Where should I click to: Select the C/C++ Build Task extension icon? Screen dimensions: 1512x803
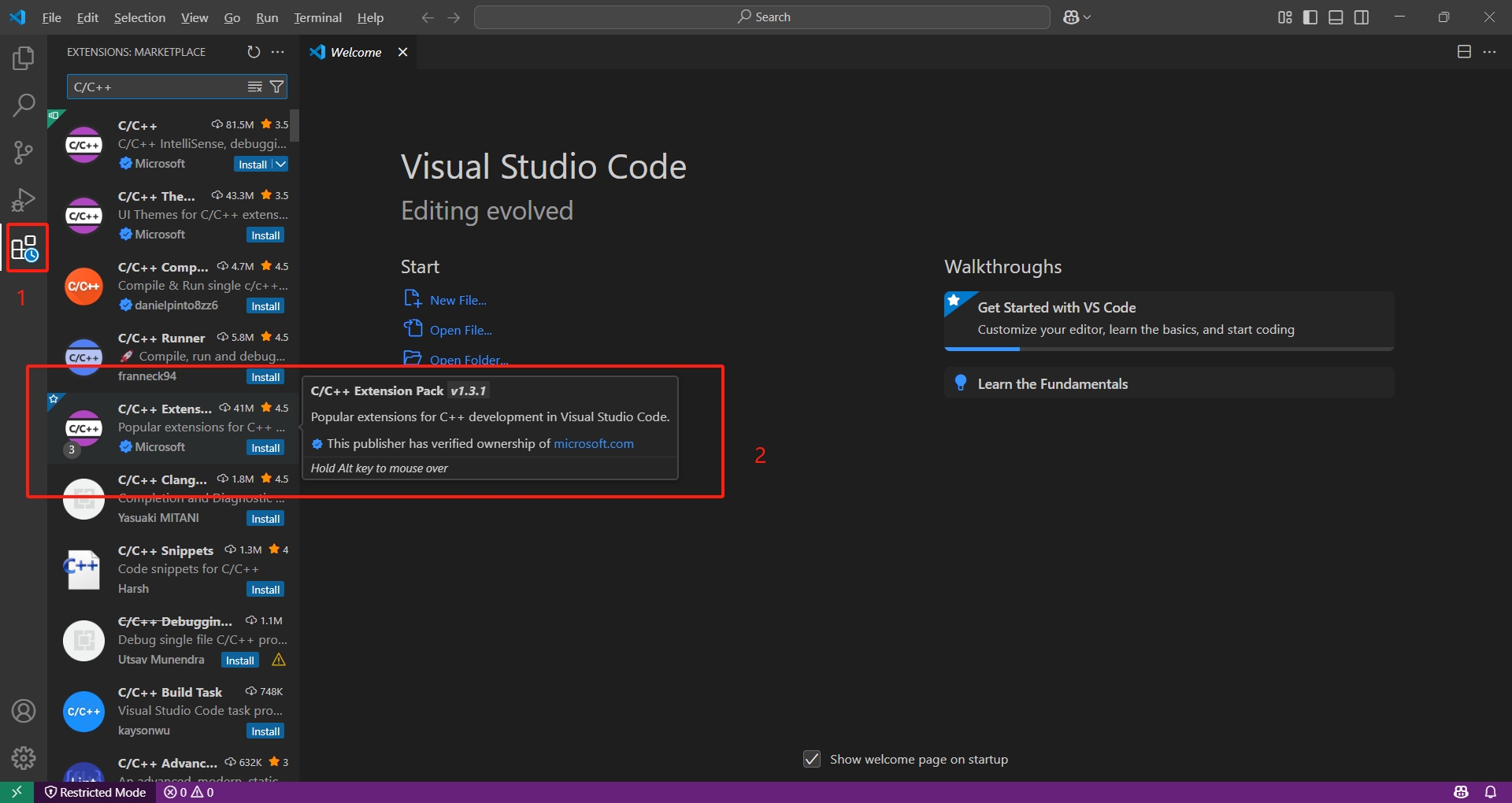pos(83,712)
